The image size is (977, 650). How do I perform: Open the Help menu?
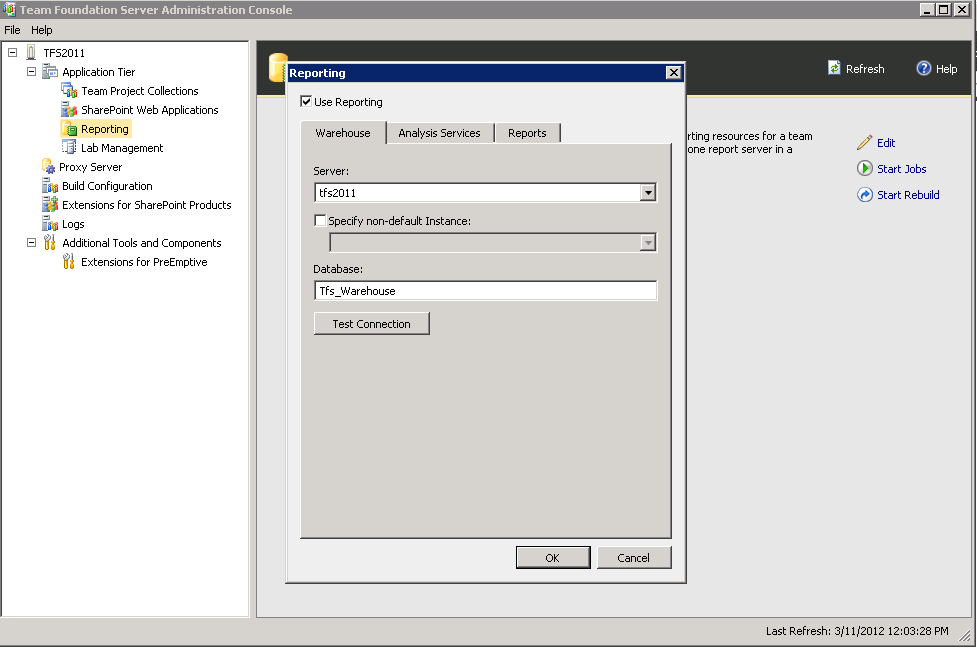[42, 30]
